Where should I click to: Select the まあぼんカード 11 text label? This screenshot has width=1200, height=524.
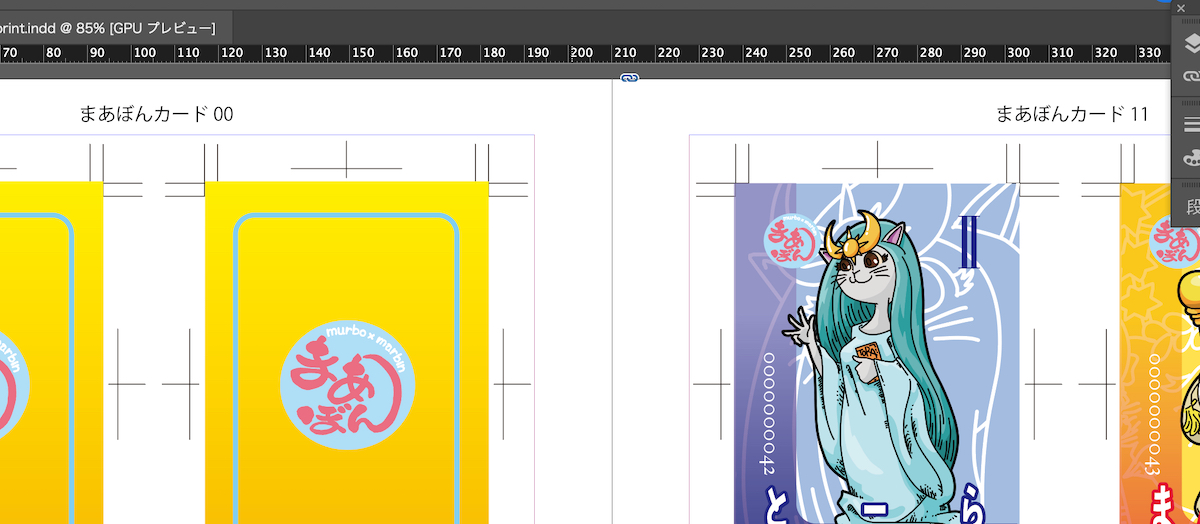click(1072, 114)
